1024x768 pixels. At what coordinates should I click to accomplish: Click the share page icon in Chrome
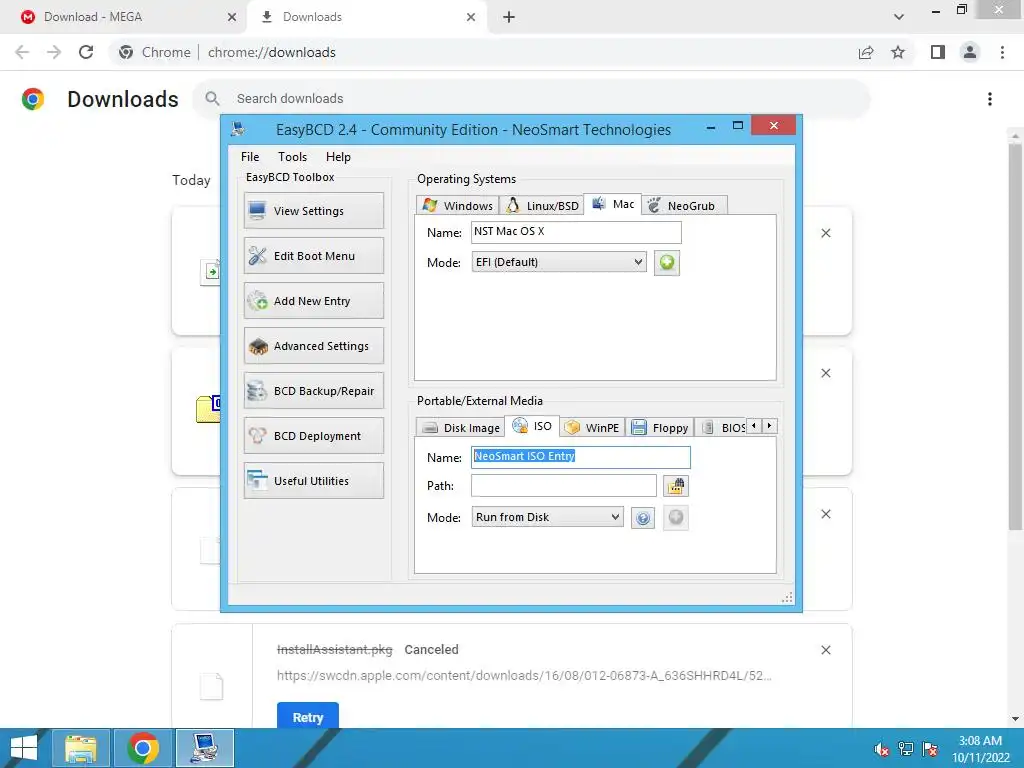(x=866, y=52)
